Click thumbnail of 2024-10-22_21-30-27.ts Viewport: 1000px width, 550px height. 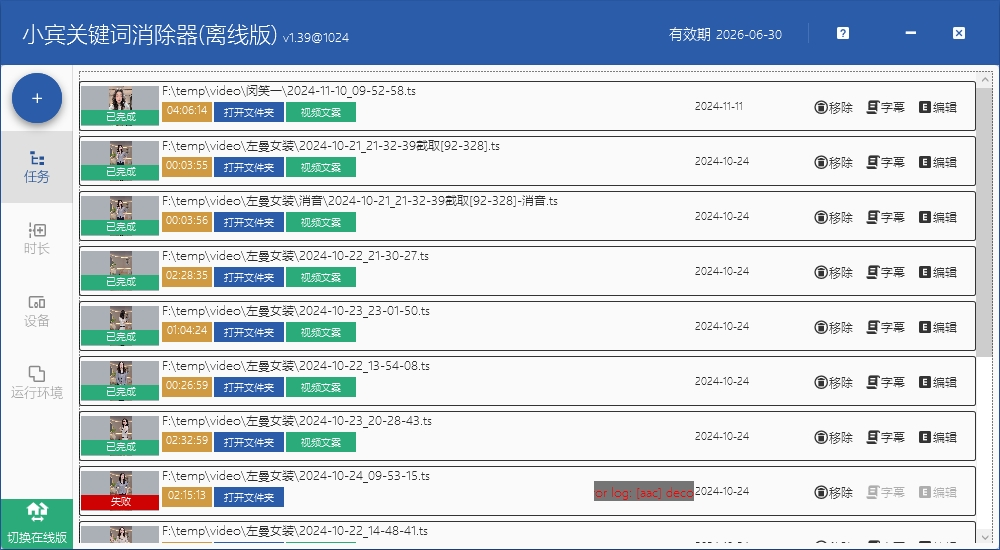120,270
